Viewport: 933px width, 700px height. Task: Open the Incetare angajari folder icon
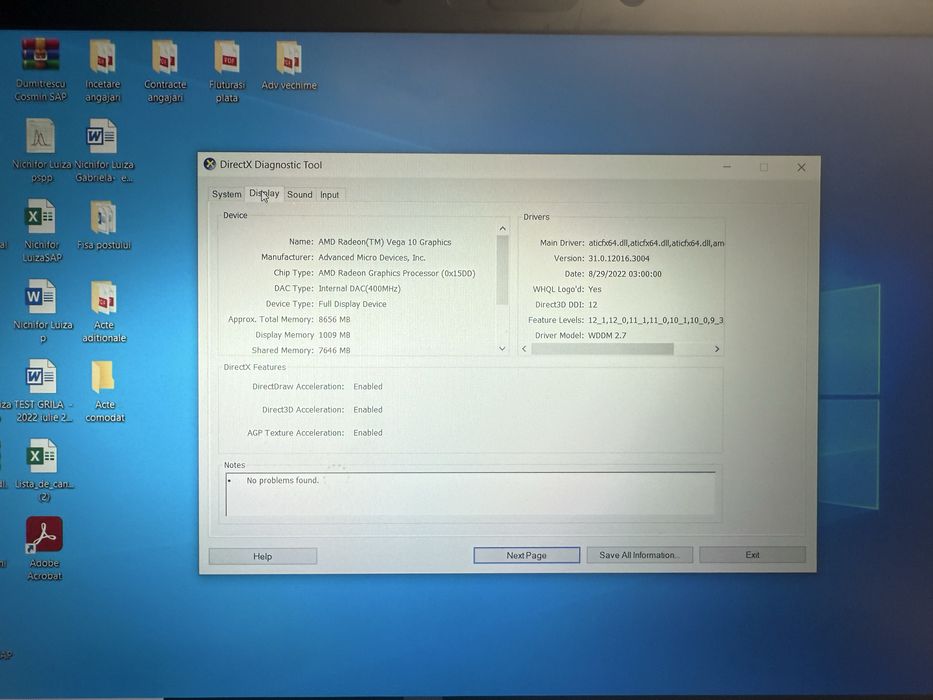pyautogui.click(x=102, y=57)
